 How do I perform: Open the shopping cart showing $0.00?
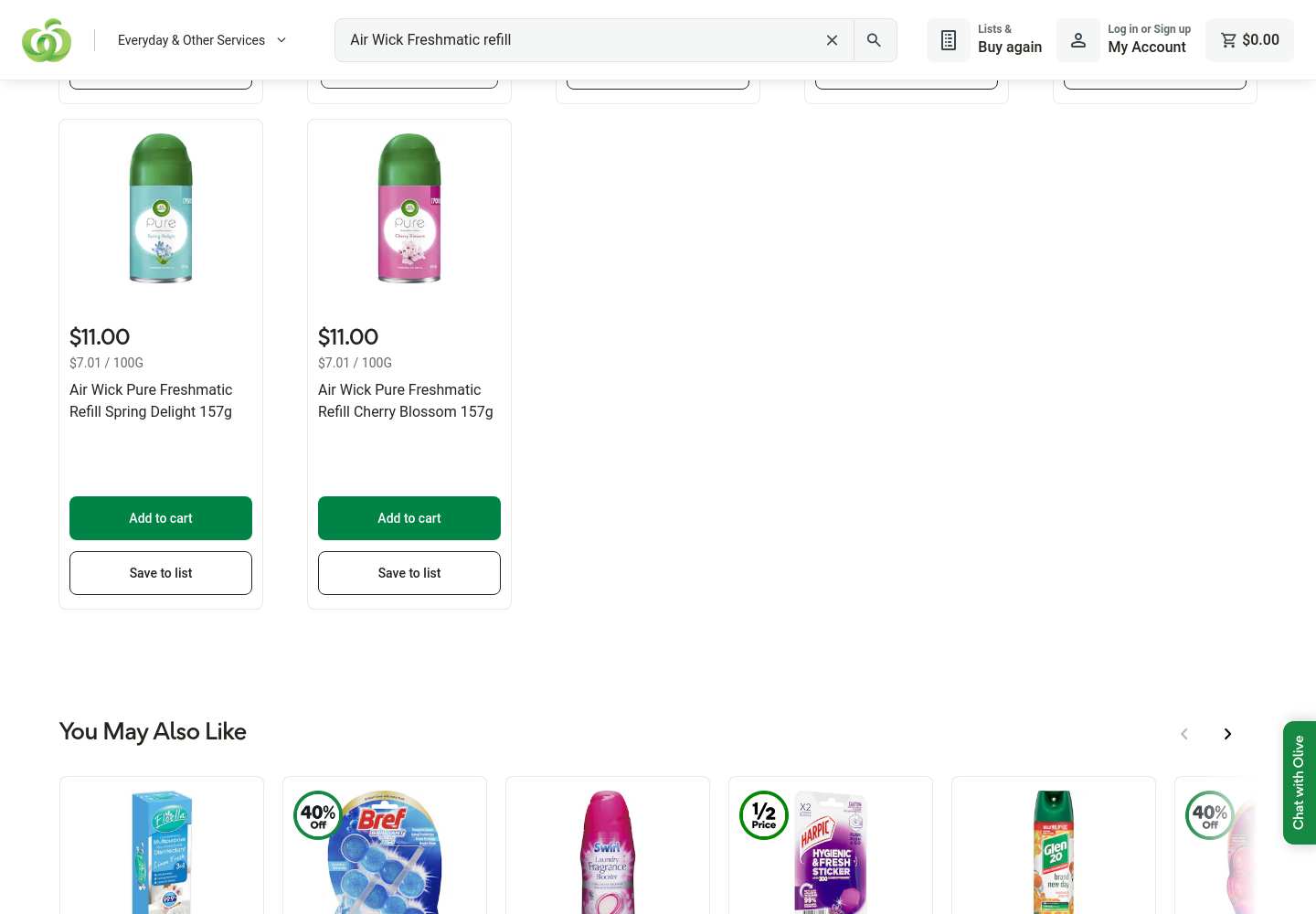(x=1249, y=40)
